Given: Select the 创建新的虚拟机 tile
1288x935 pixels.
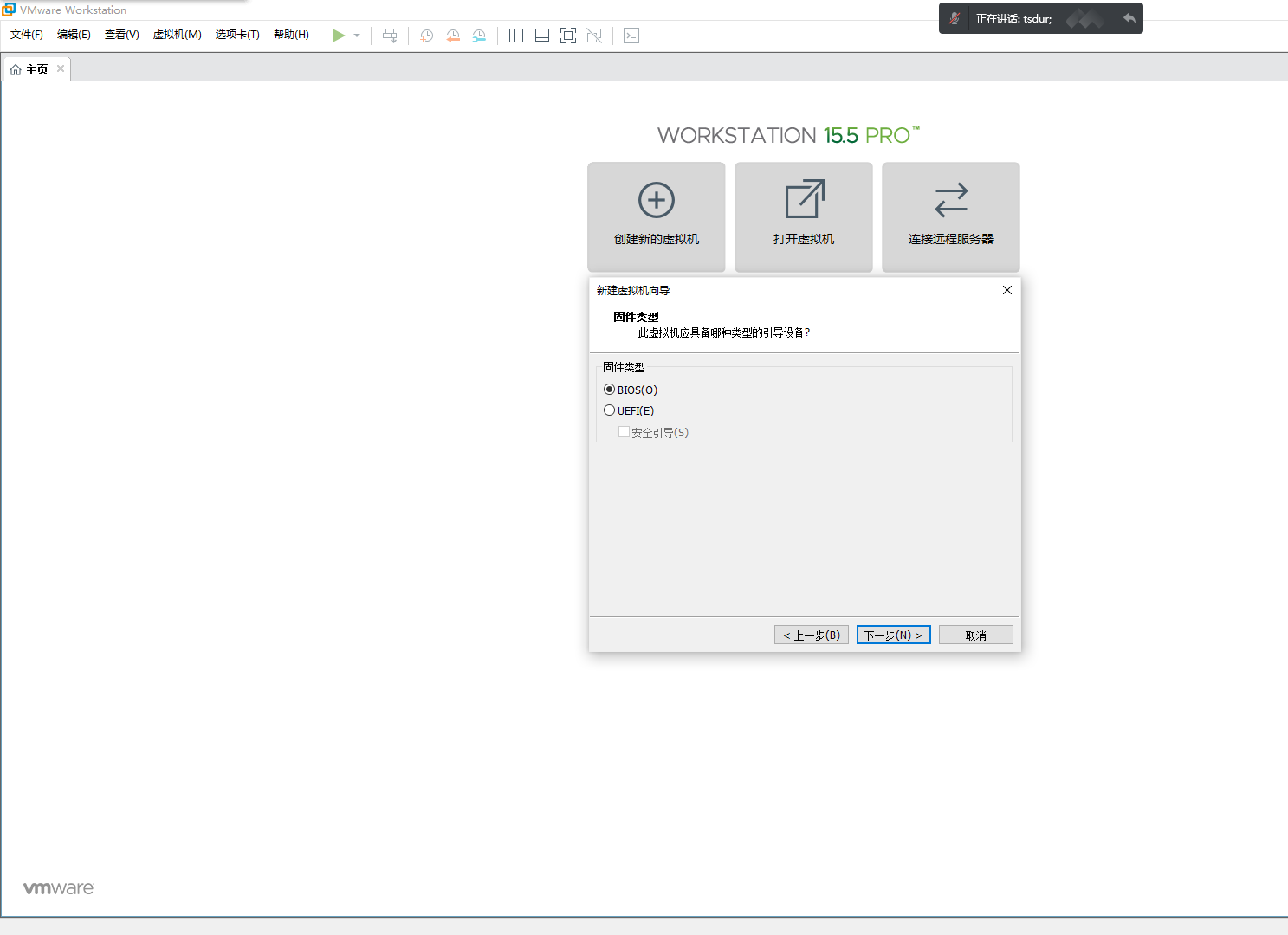Looking at the screenshot, I should pyautogui.click(x=656, y=216).
